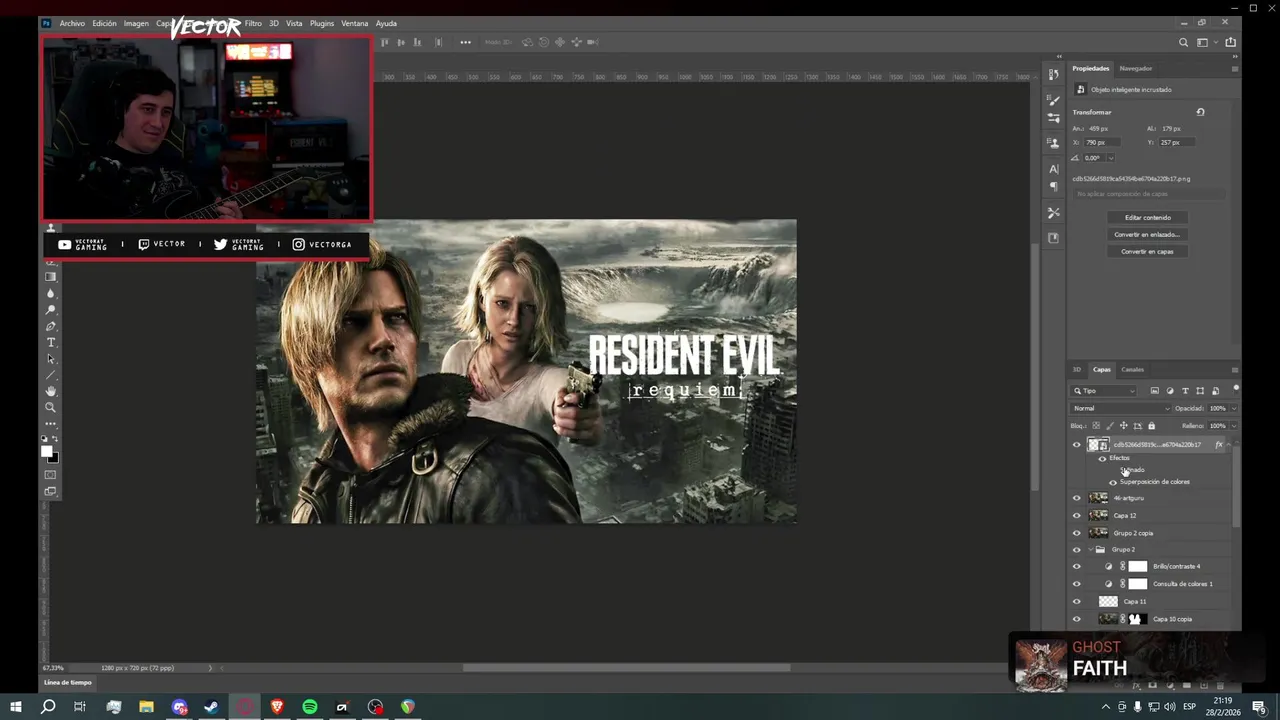Click the Lock All padlock icon

tap(1151, 426)
